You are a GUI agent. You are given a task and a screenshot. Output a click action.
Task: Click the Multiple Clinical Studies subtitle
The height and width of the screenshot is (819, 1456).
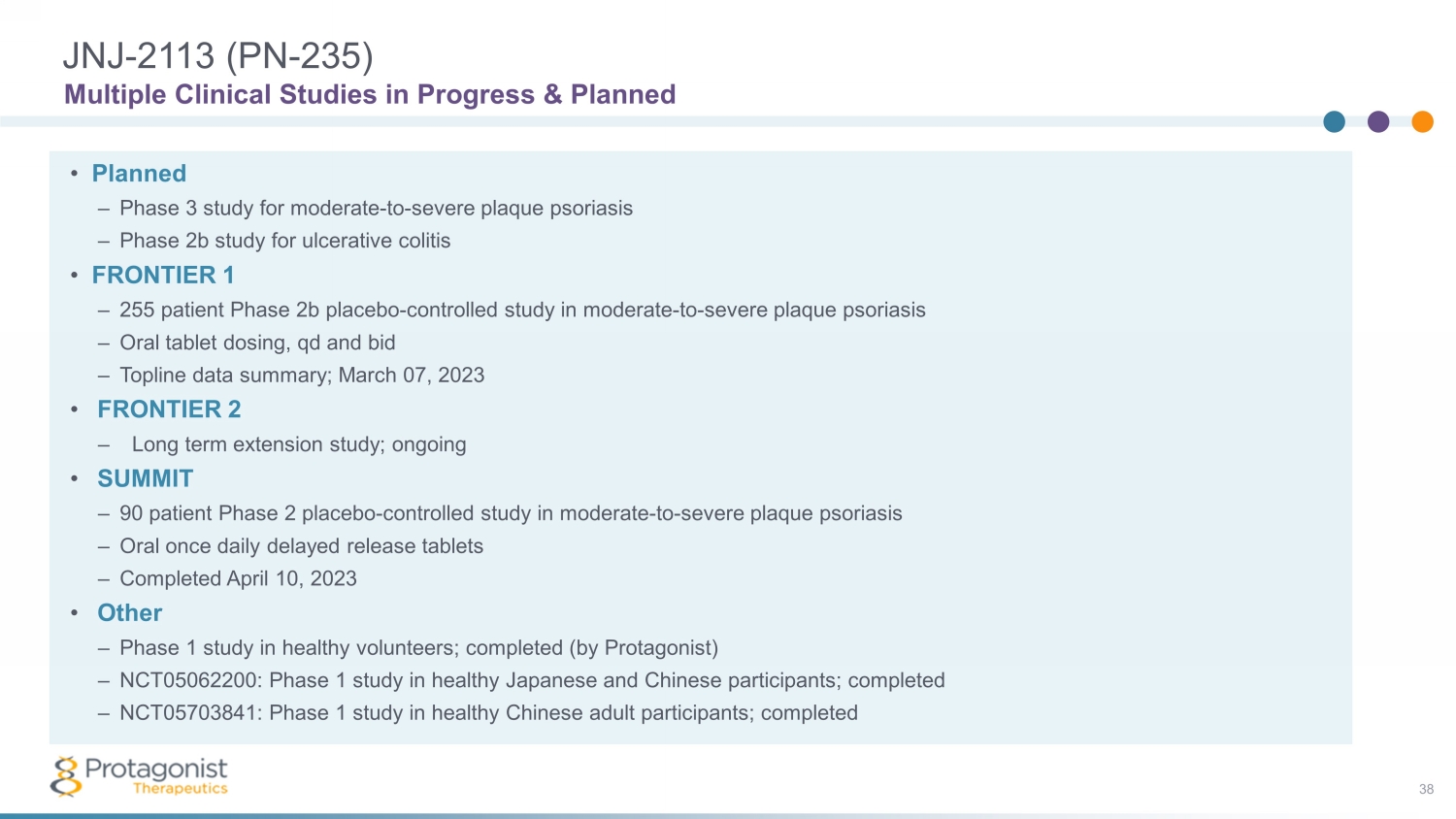[370, 94]
